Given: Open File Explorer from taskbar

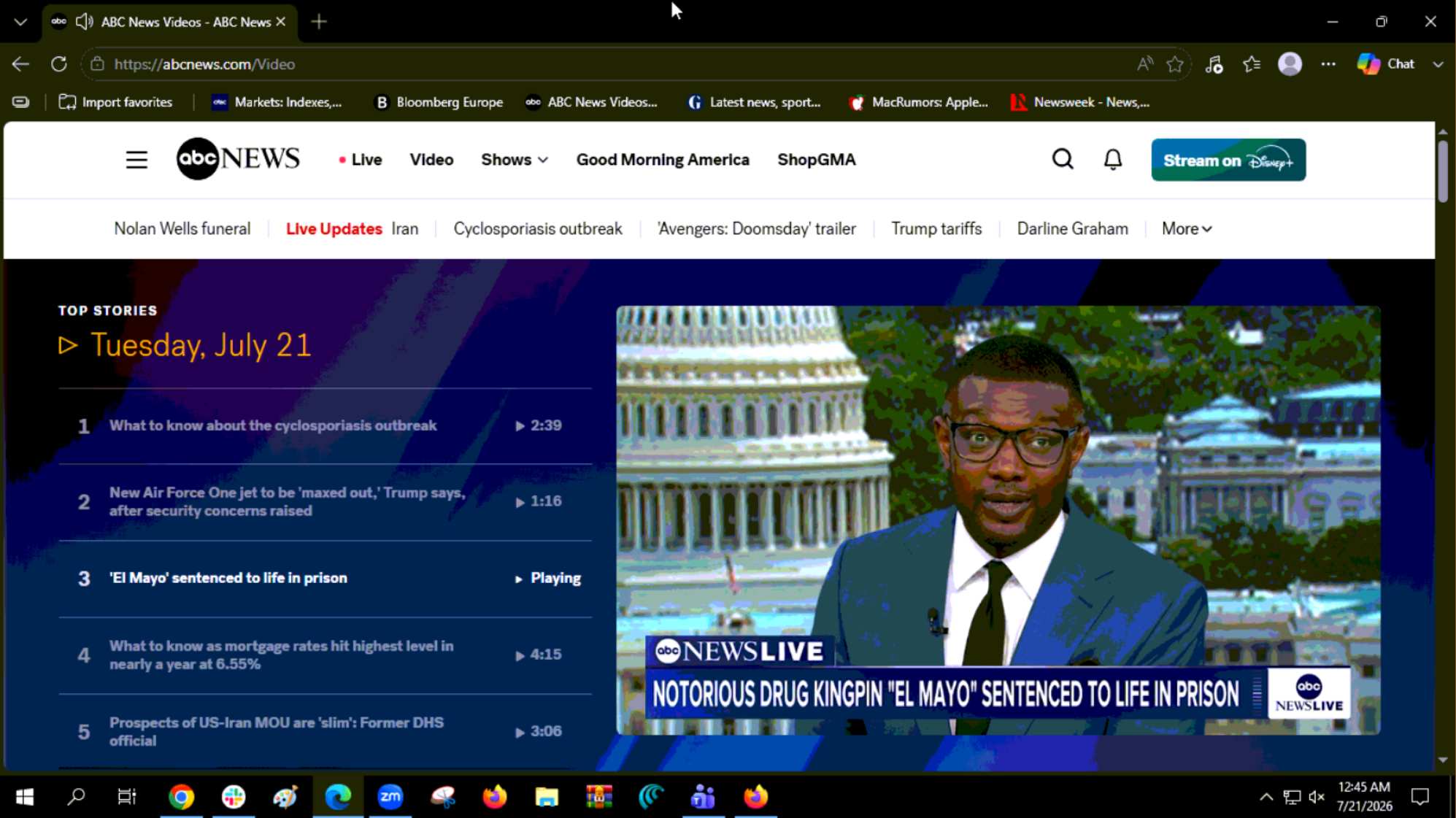Looking at the screenshot, I should click(547, 797).
